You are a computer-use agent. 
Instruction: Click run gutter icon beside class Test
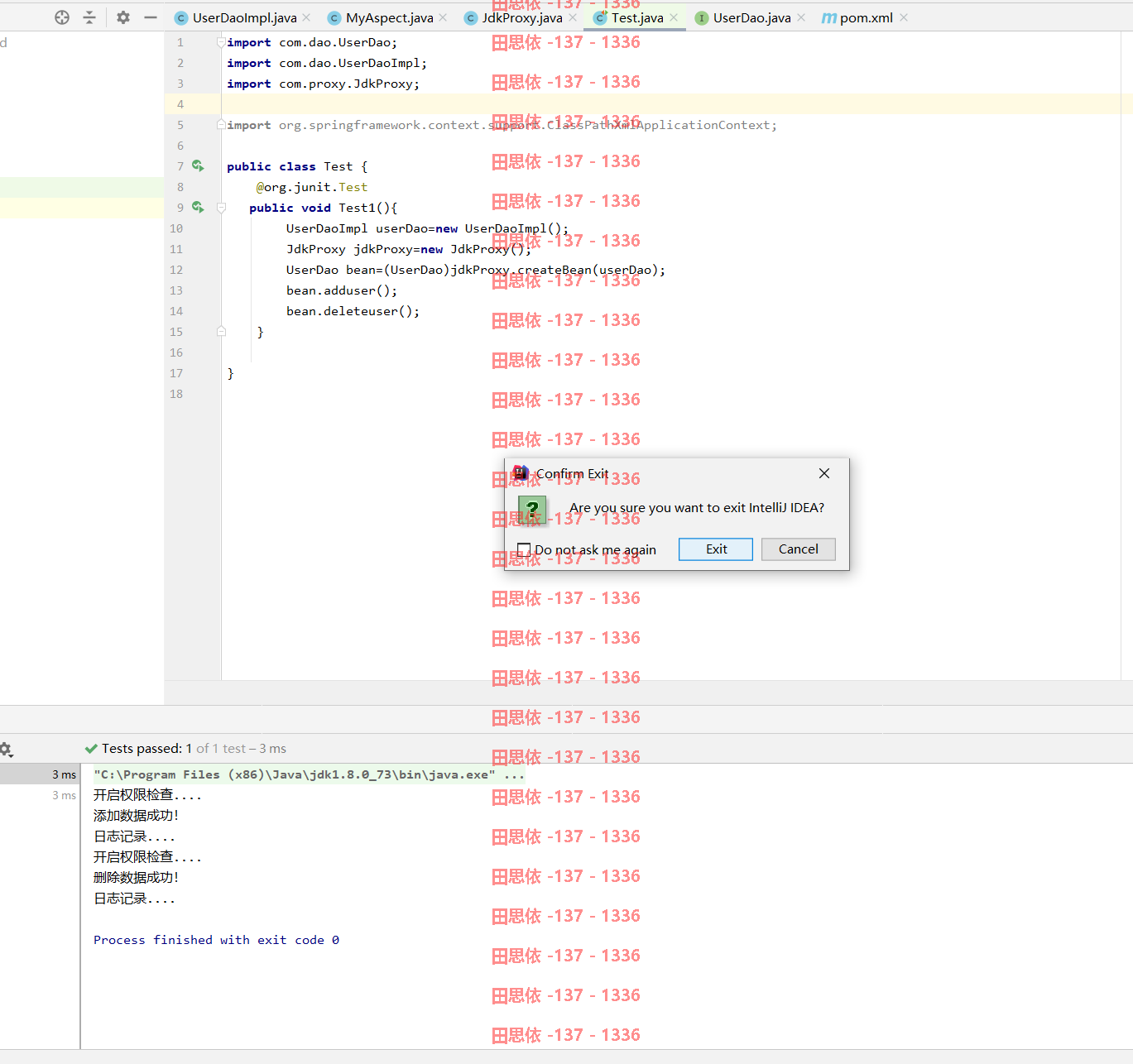(198, 165)
